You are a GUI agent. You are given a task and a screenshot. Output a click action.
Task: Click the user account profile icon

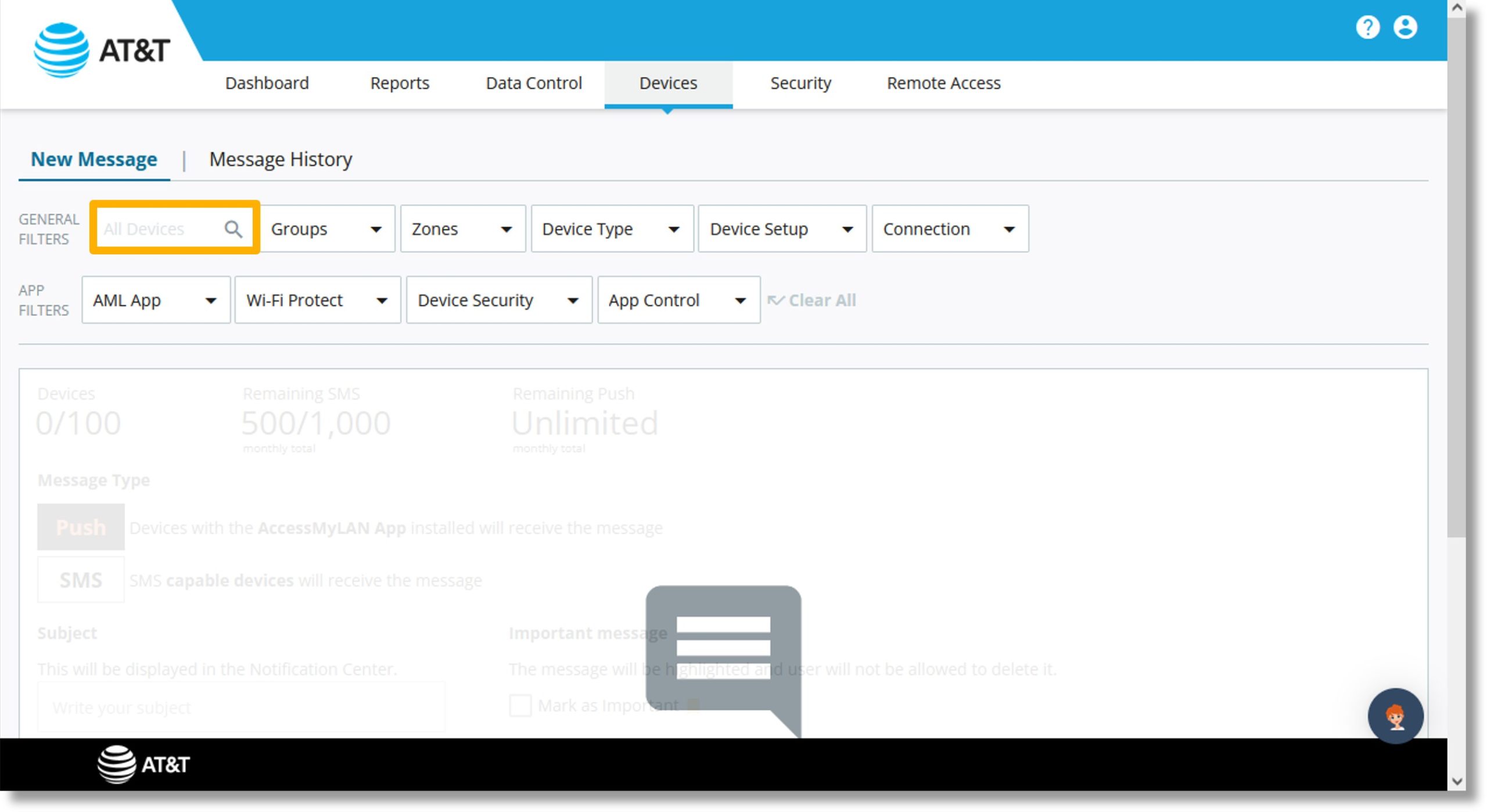click(x=1407, y=27)
